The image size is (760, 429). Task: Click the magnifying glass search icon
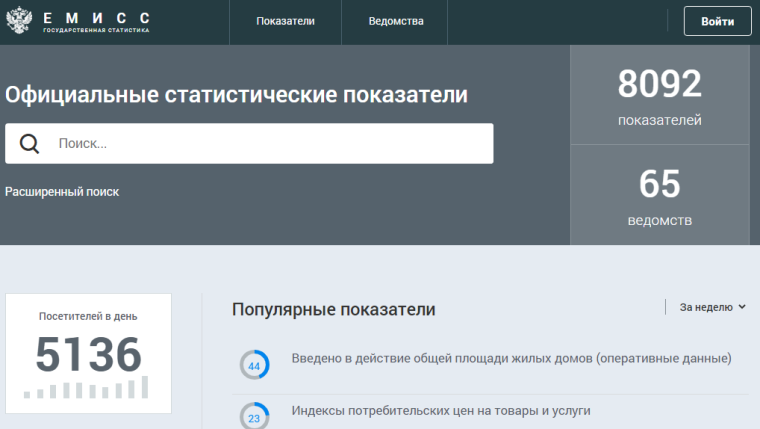tap(30, 144)
